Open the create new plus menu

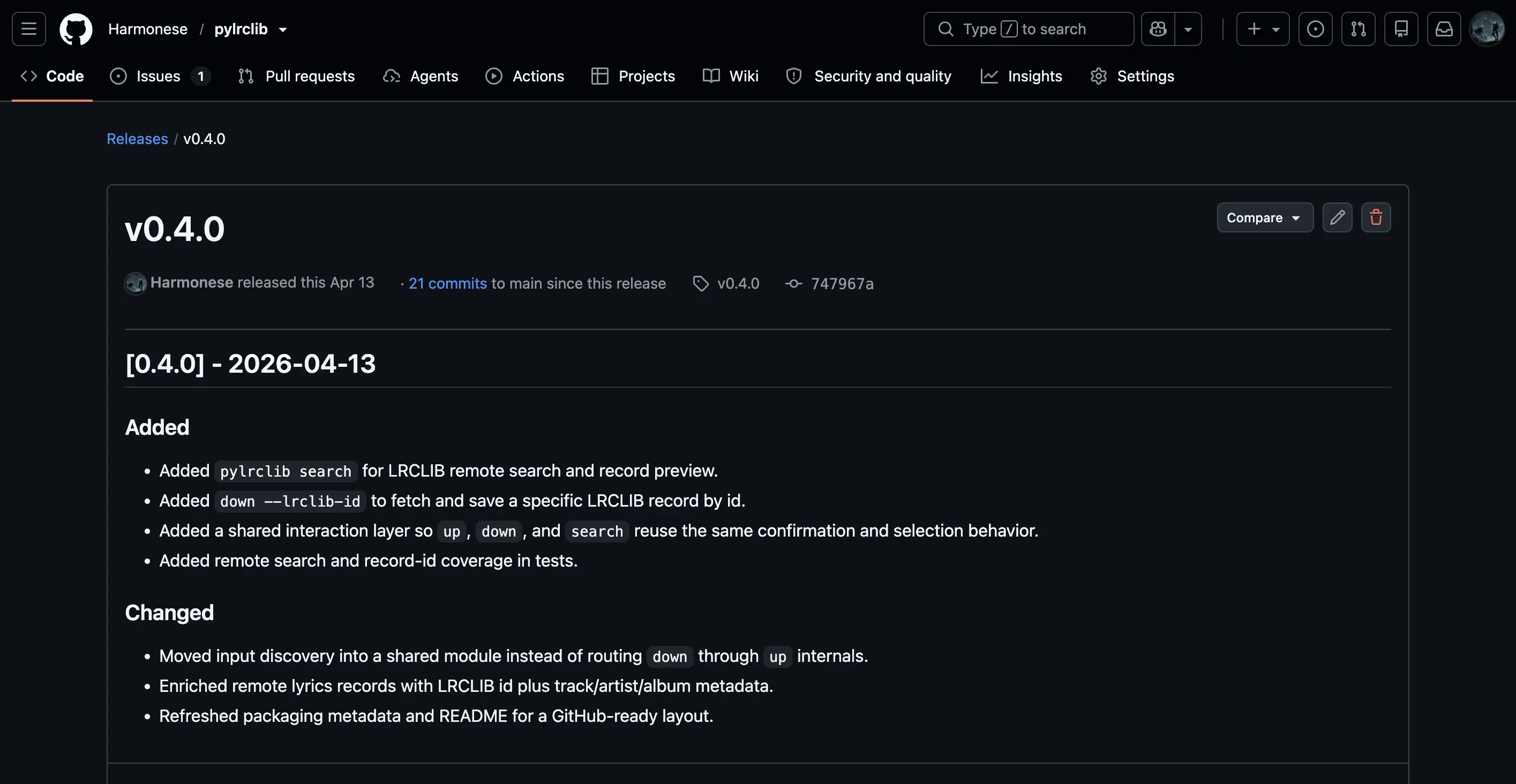[1263, 29]
